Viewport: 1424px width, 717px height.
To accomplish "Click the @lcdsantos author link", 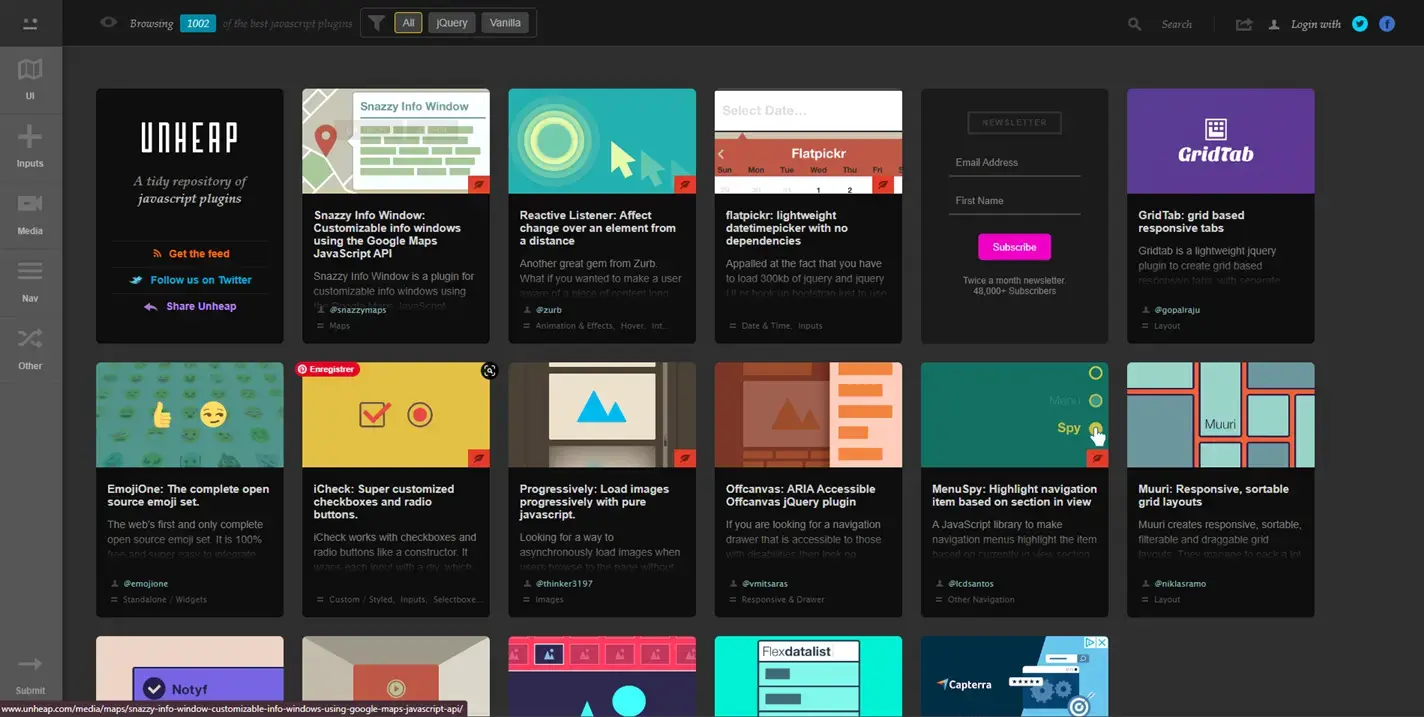I will 970,584.
